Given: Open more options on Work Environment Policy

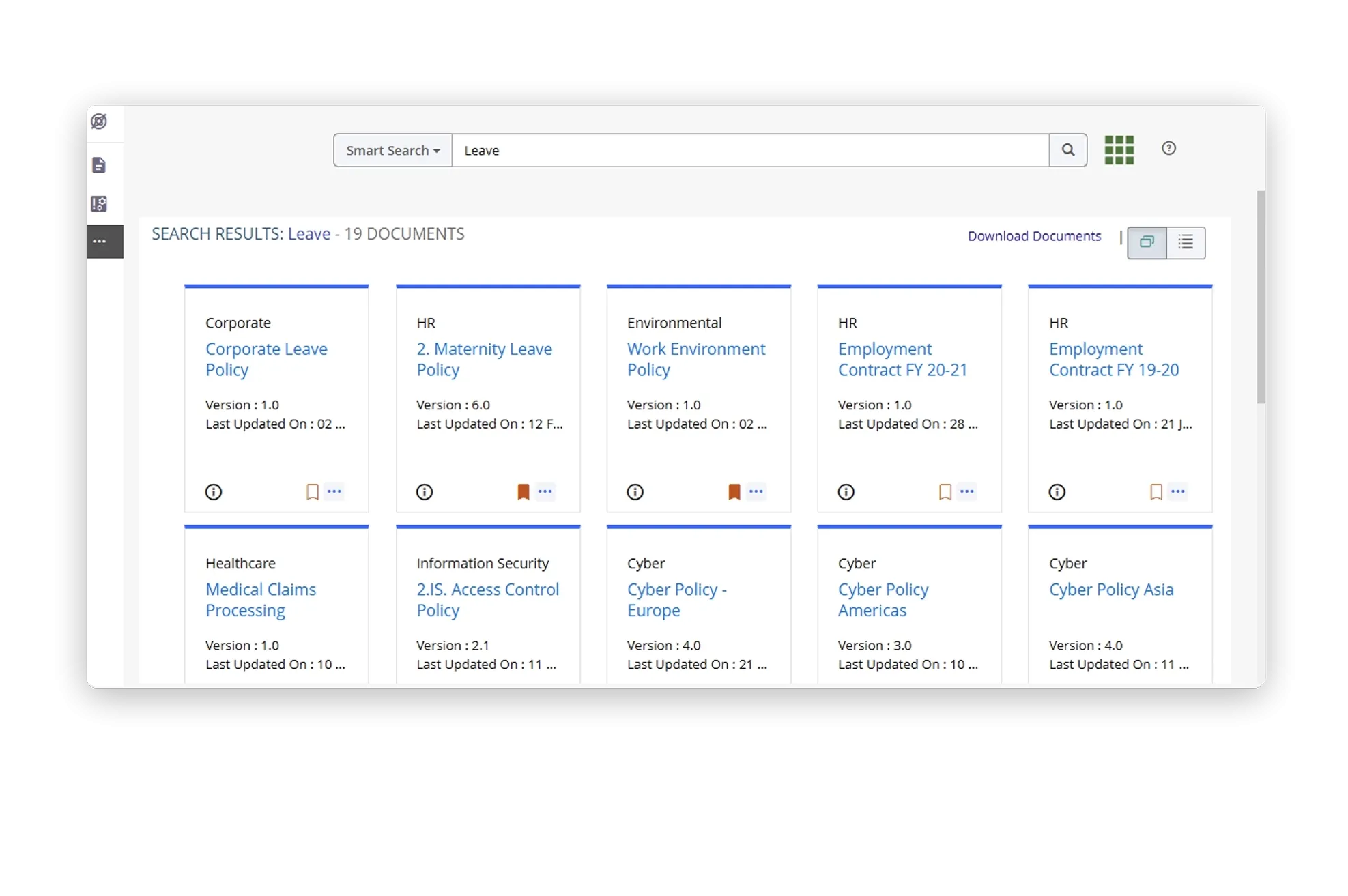Looking at the screenshot, I should [x=756, y=491].
